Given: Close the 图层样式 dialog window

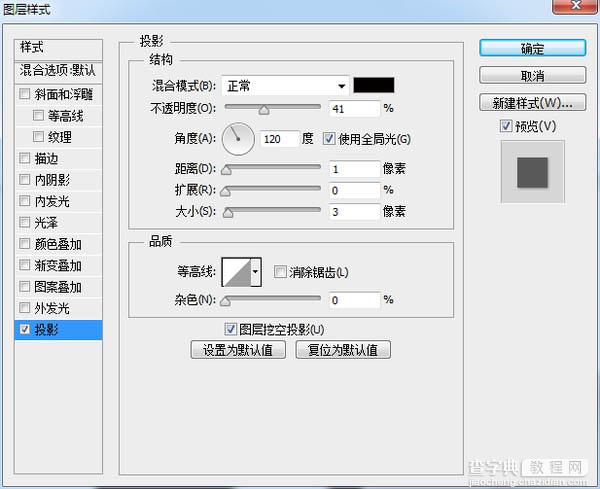Looking at the screenshot, I should click(x=575, y=5).
